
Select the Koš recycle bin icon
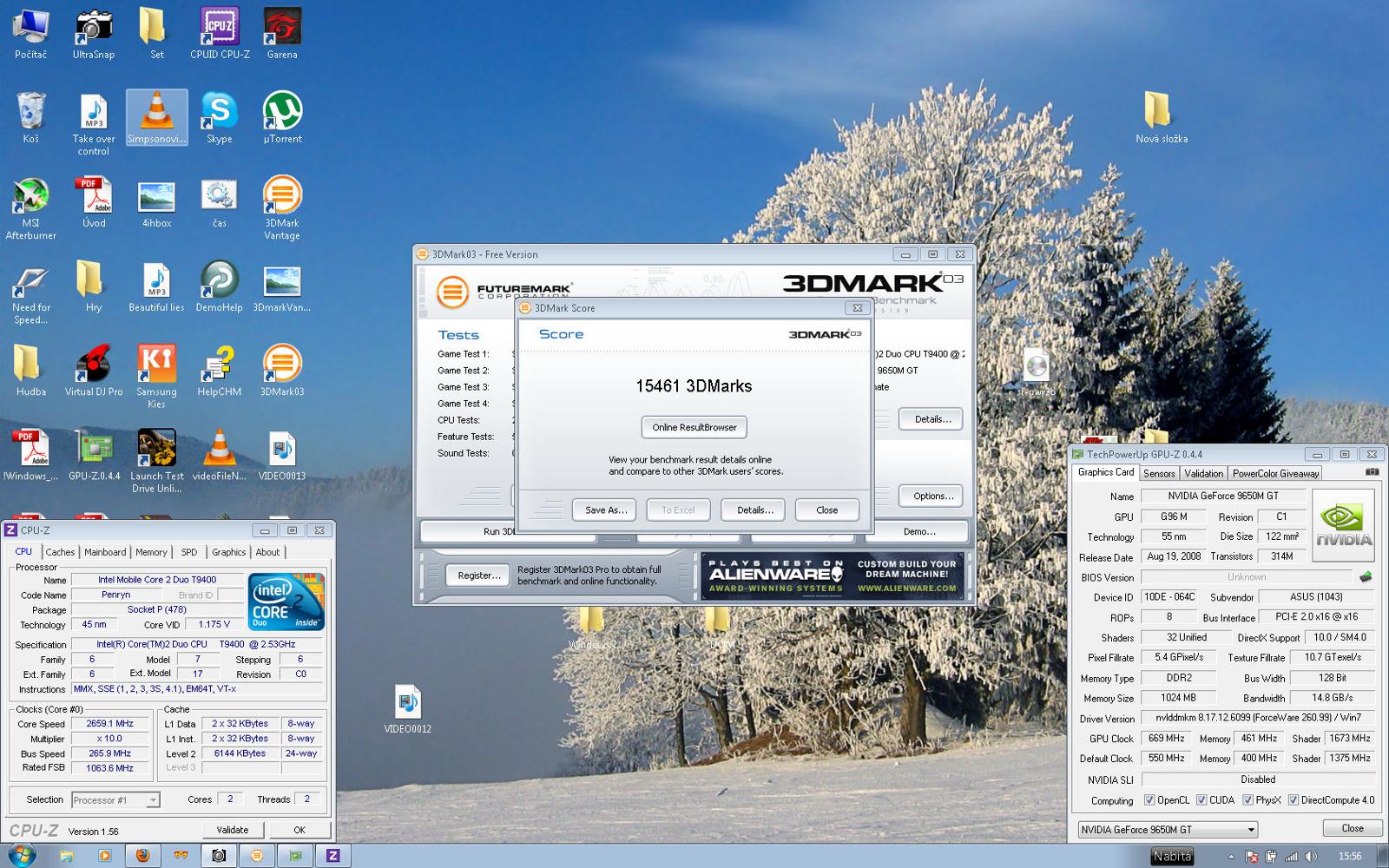(x=30, y=118)
